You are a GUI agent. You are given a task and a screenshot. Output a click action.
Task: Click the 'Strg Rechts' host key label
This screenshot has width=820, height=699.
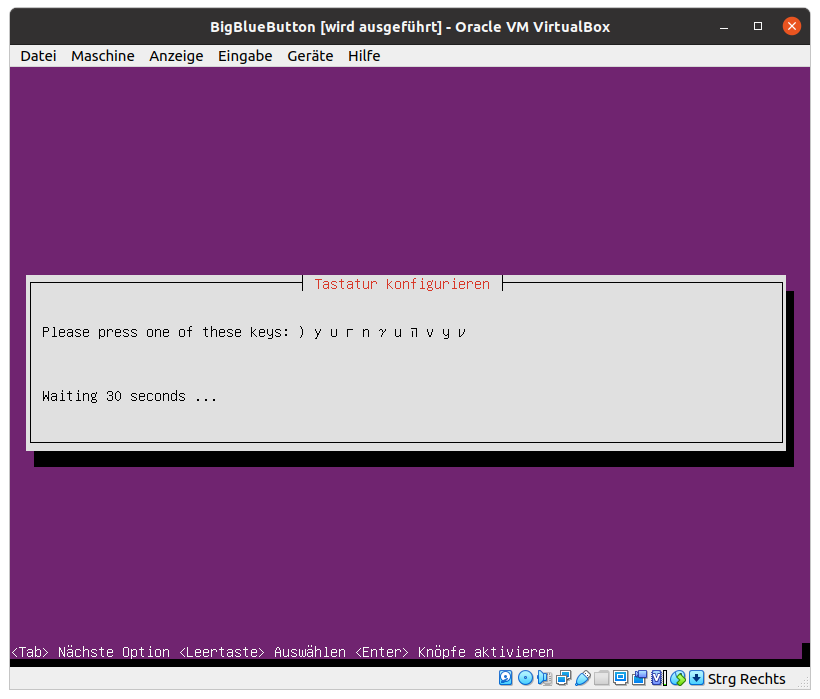coord(746,679)
